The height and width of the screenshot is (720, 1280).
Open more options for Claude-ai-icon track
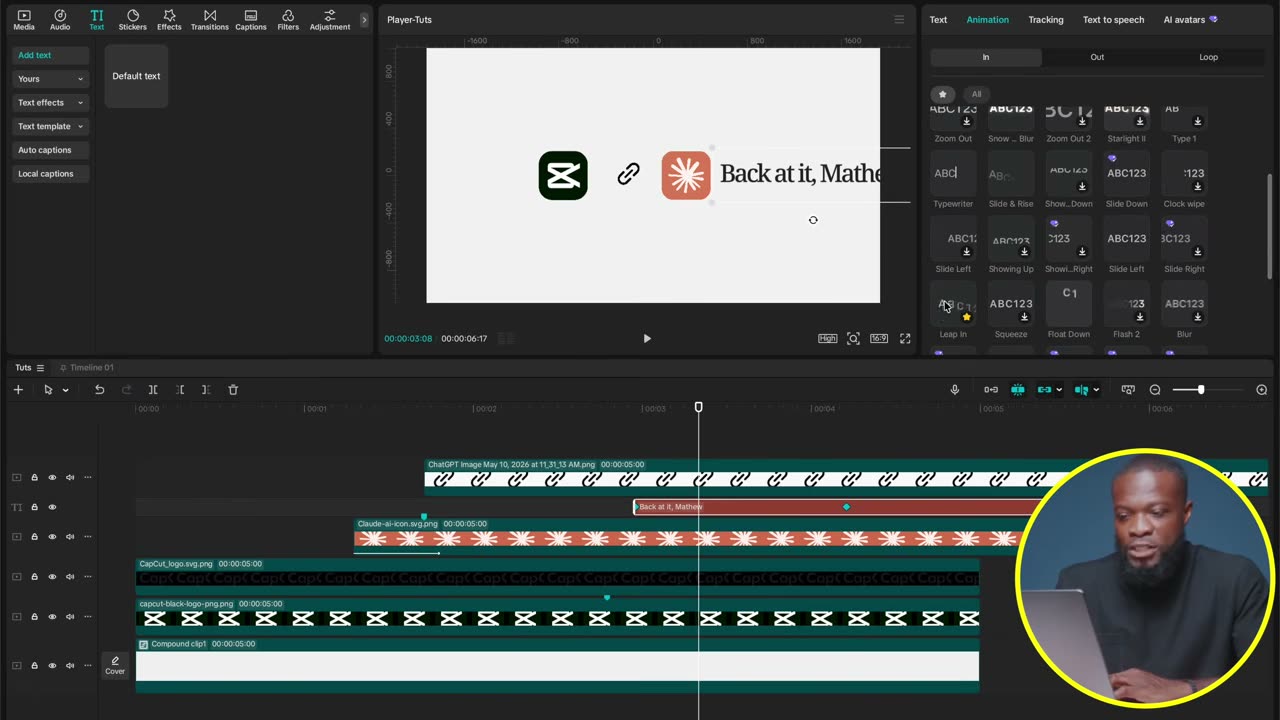pos(87,537)
